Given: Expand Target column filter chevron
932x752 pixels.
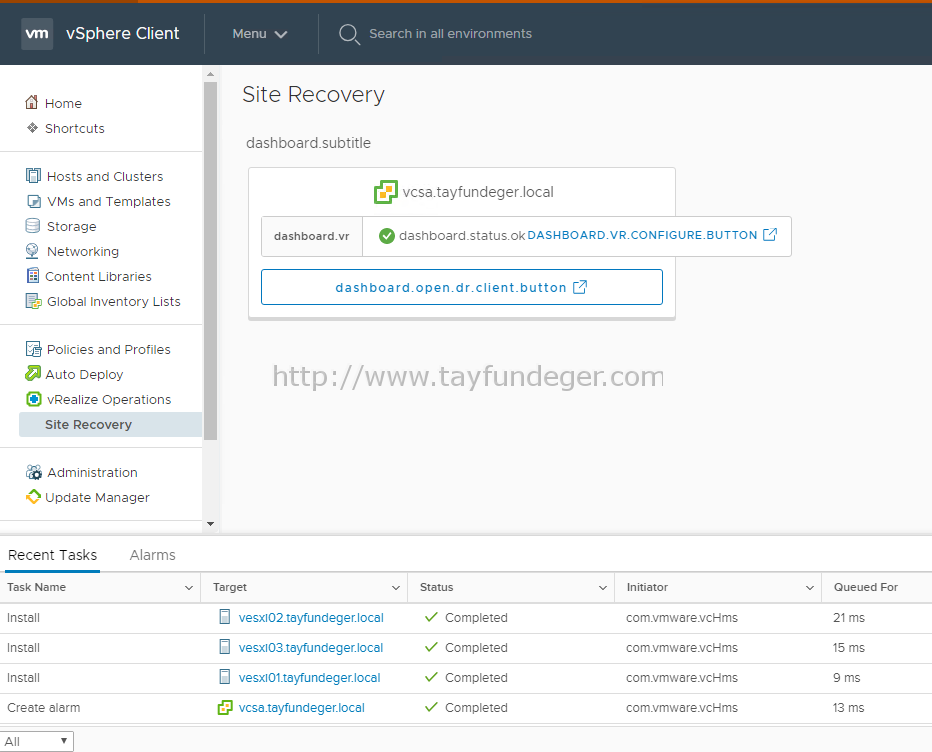Looking at the screenshot, I should coord(395,587).
